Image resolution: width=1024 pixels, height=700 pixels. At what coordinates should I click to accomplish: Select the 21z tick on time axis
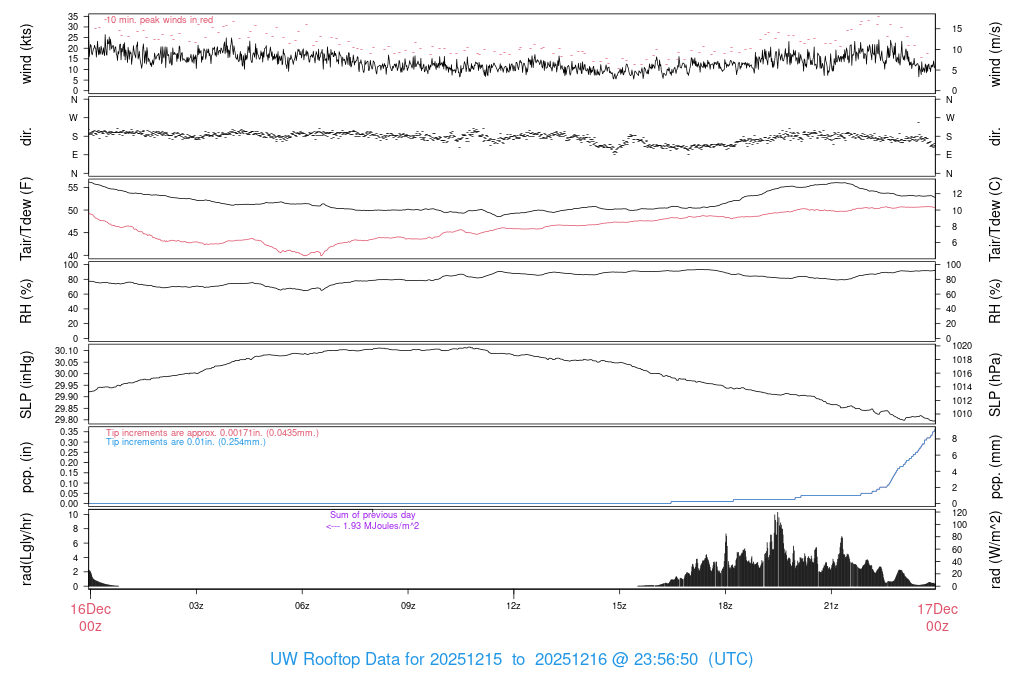[x=830, y=606]
